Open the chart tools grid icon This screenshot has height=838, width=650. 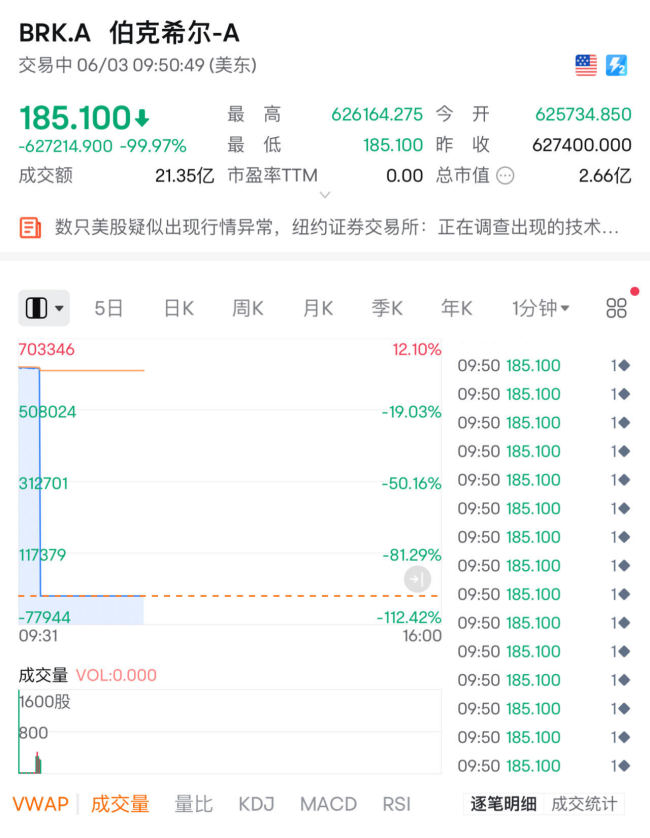[x=616, y=308]
